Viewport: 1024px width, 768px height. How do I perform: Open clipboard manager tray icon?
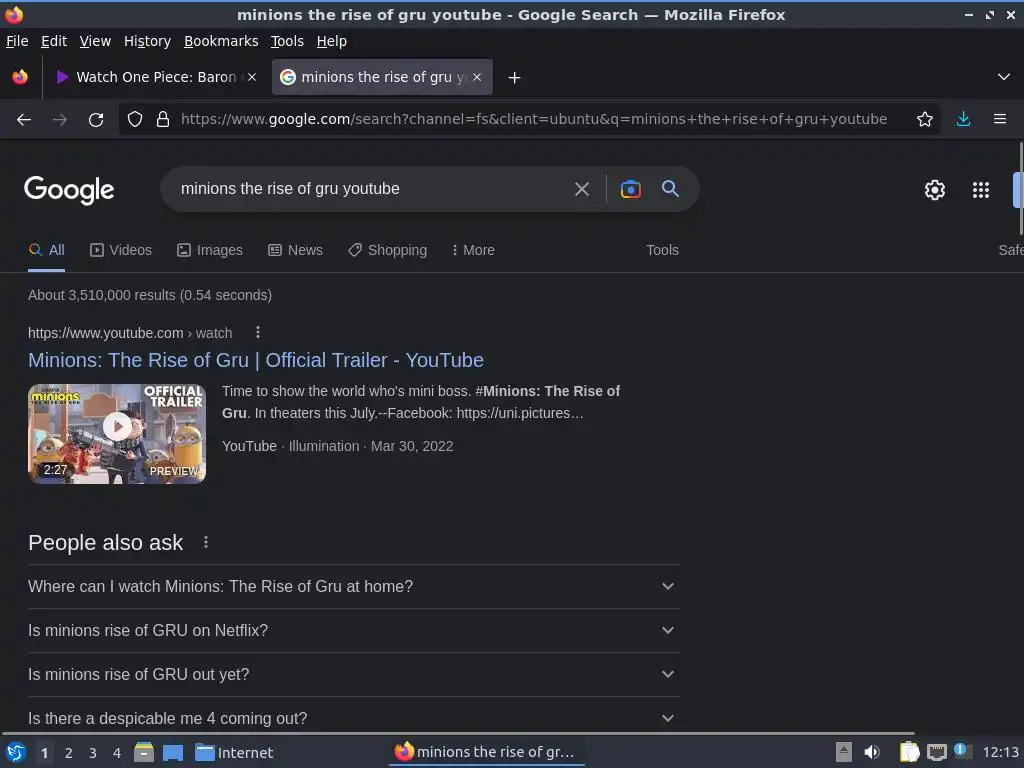[909, 752]
